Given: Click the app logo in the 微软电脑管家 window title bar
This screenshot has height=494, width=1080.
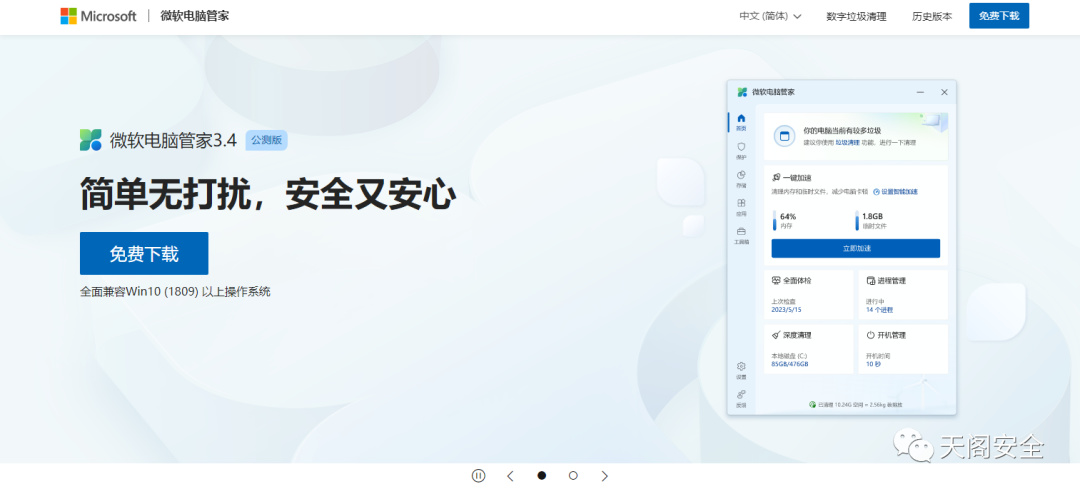Looking at the screenshot, I should (x=742, y=92).
